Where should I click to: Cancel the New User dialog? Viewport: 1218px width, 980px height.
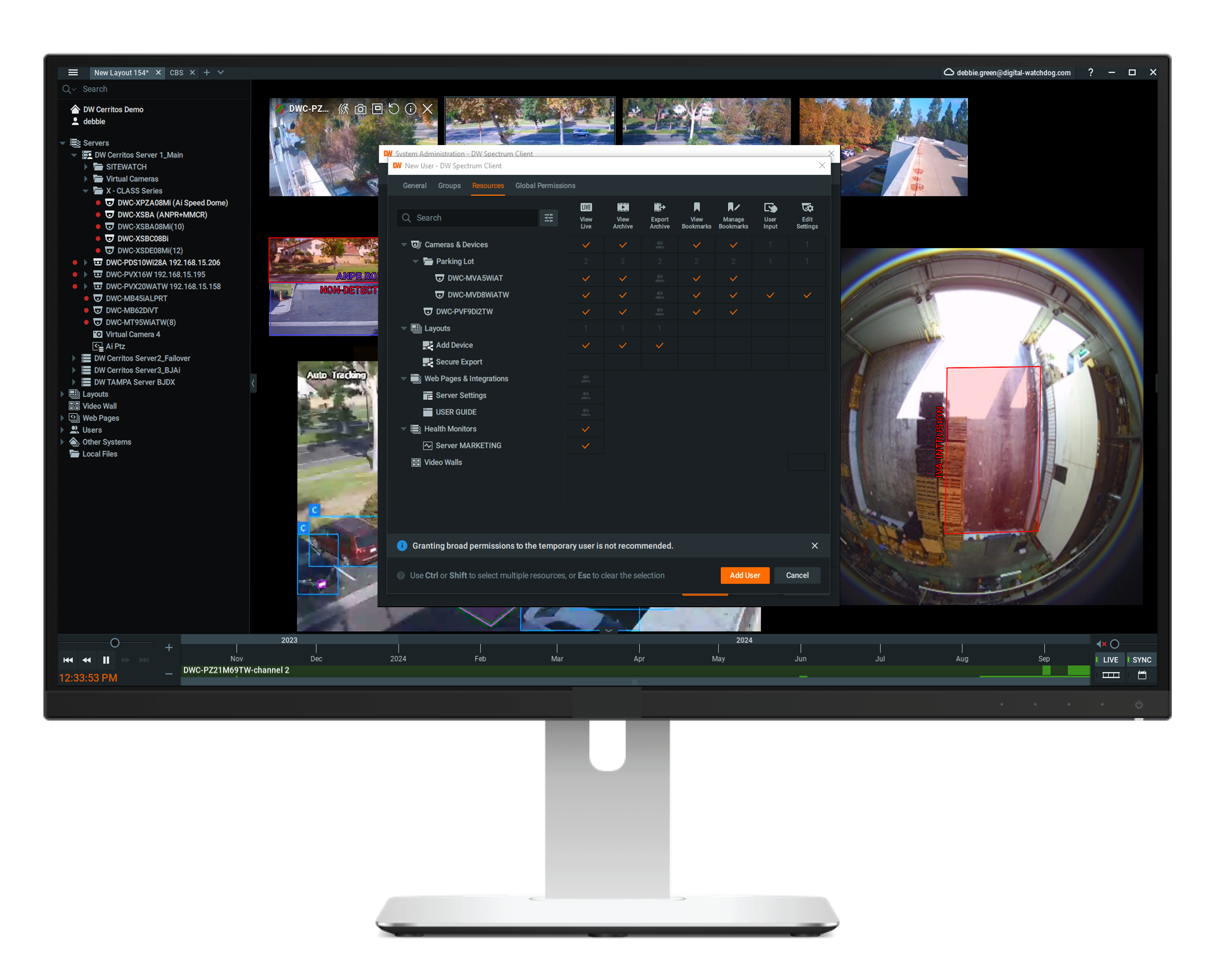click(x=797, y=575)
